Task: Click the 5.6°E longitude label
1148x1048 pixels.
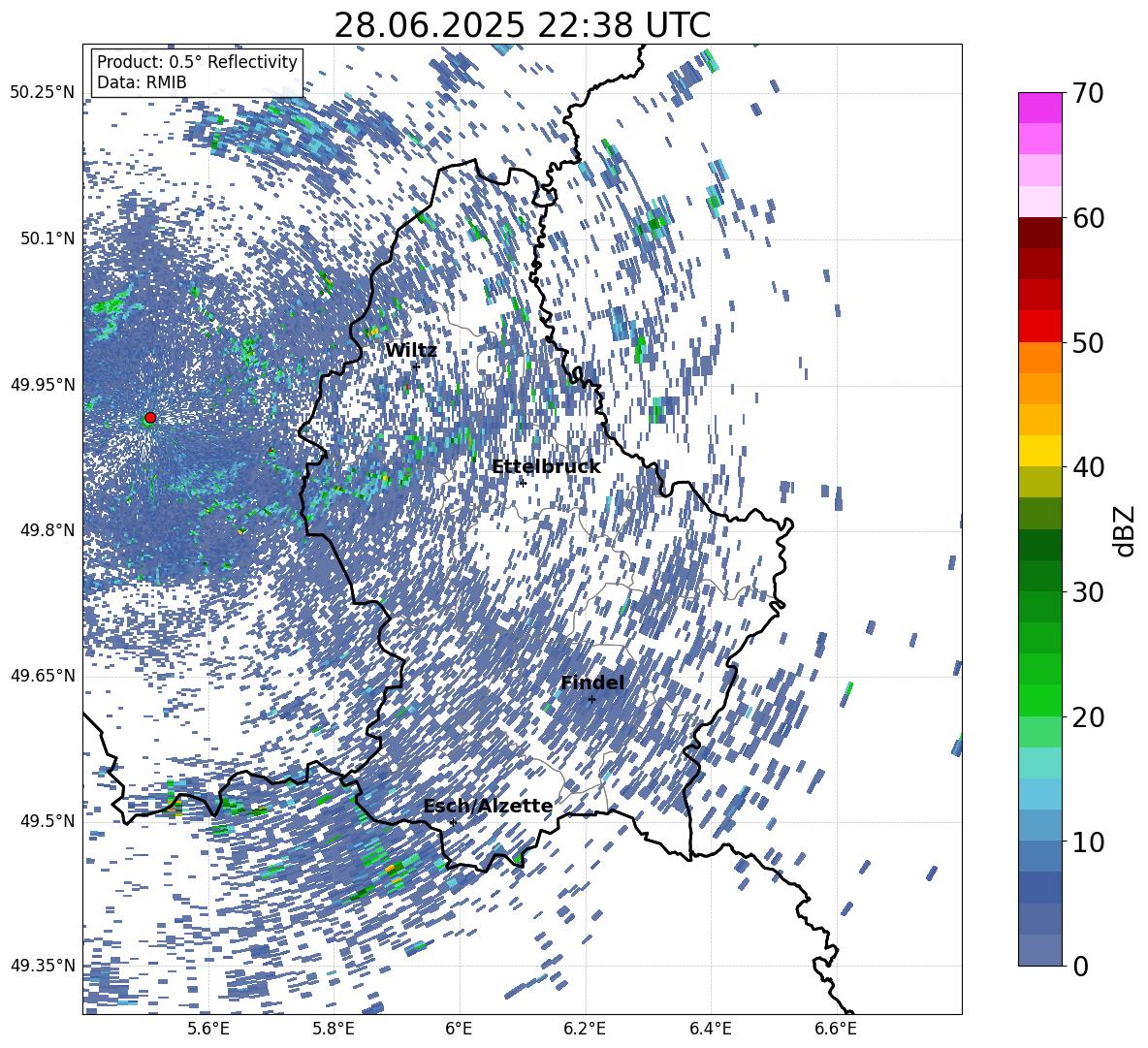Action: [x=208, y=1029]
